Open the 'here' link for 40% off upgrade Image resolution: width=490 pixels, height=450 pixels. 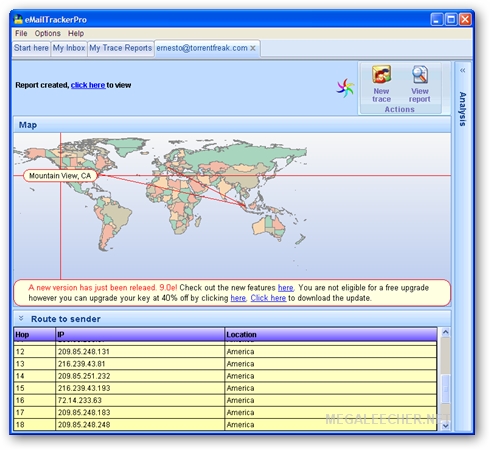(238, 298)
